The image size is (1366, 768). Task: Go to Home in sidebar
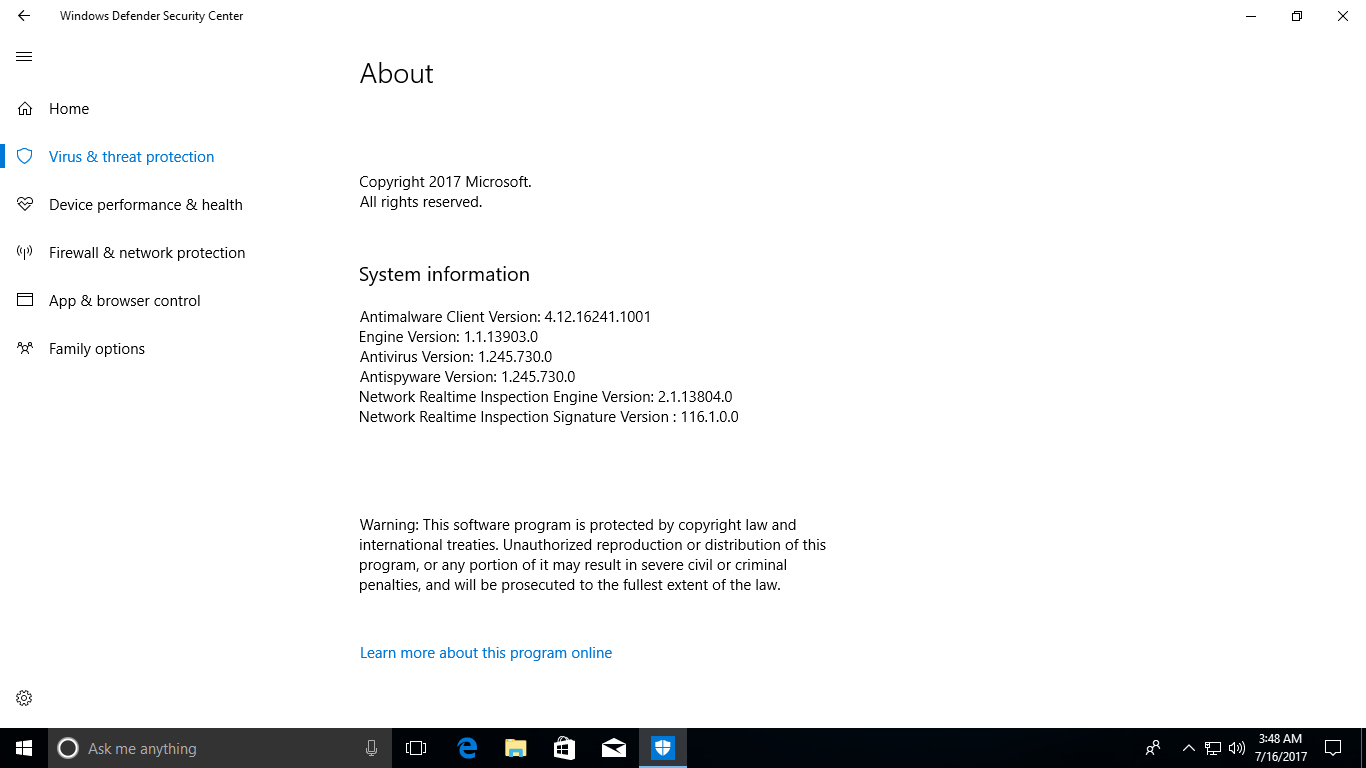pos(69,108)
